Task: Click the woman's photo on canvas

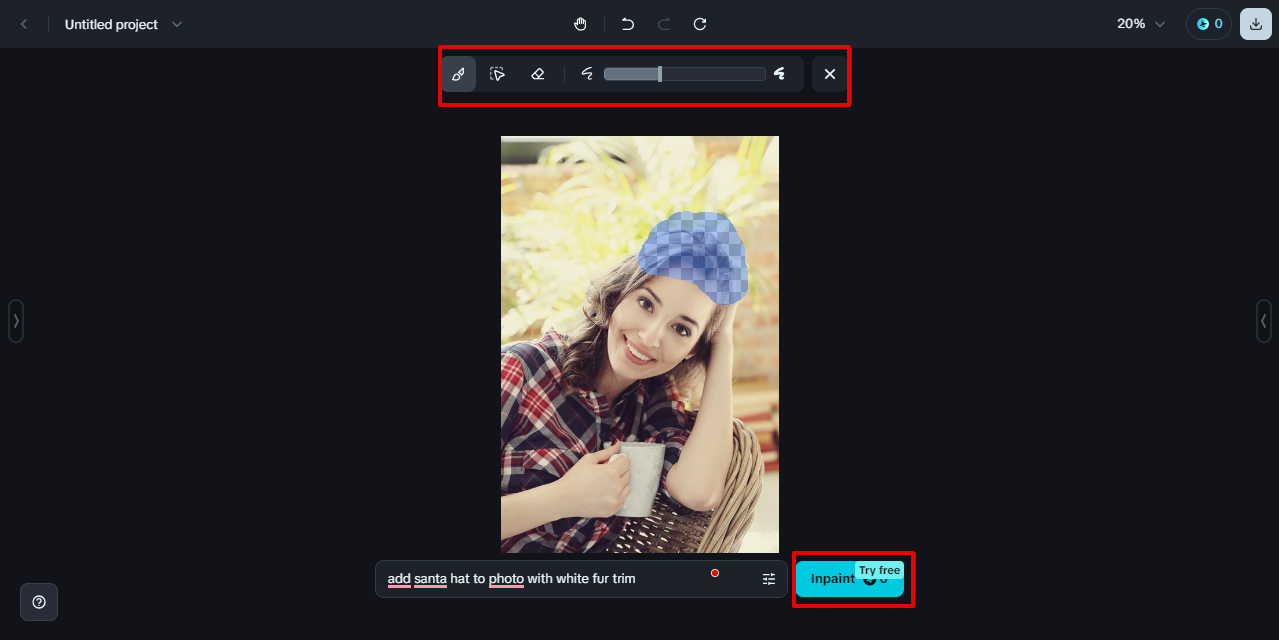Action: 640,345
